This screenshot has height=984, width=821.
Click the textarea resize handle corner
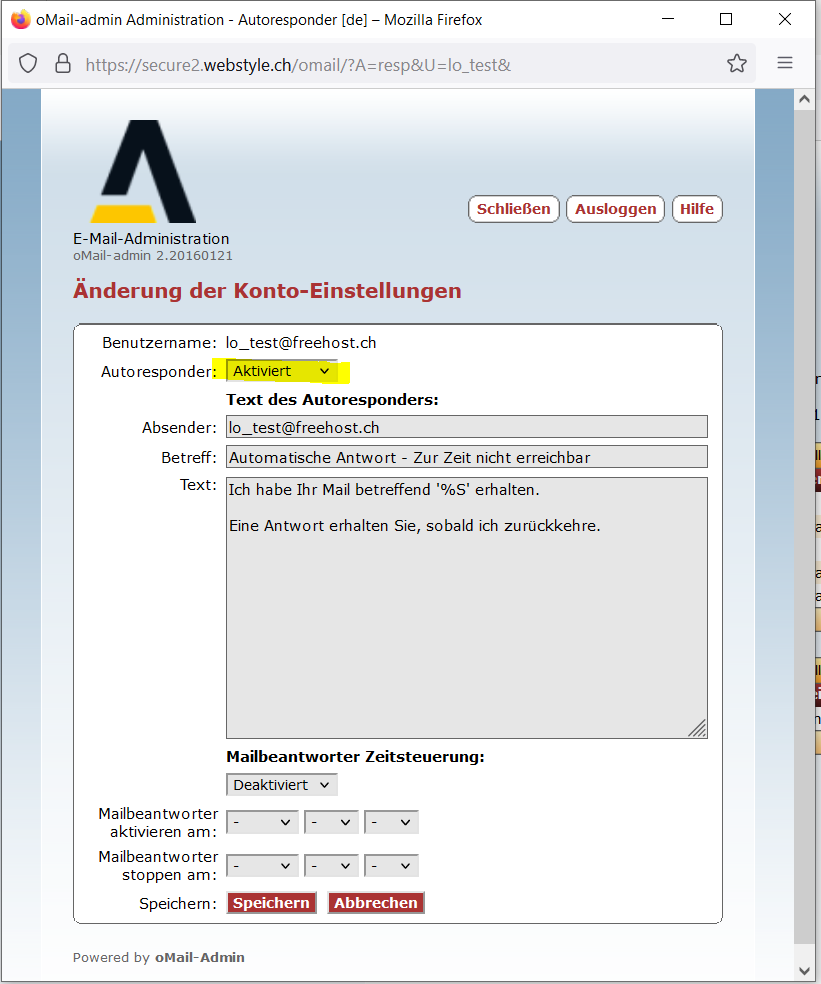[697, 728]
